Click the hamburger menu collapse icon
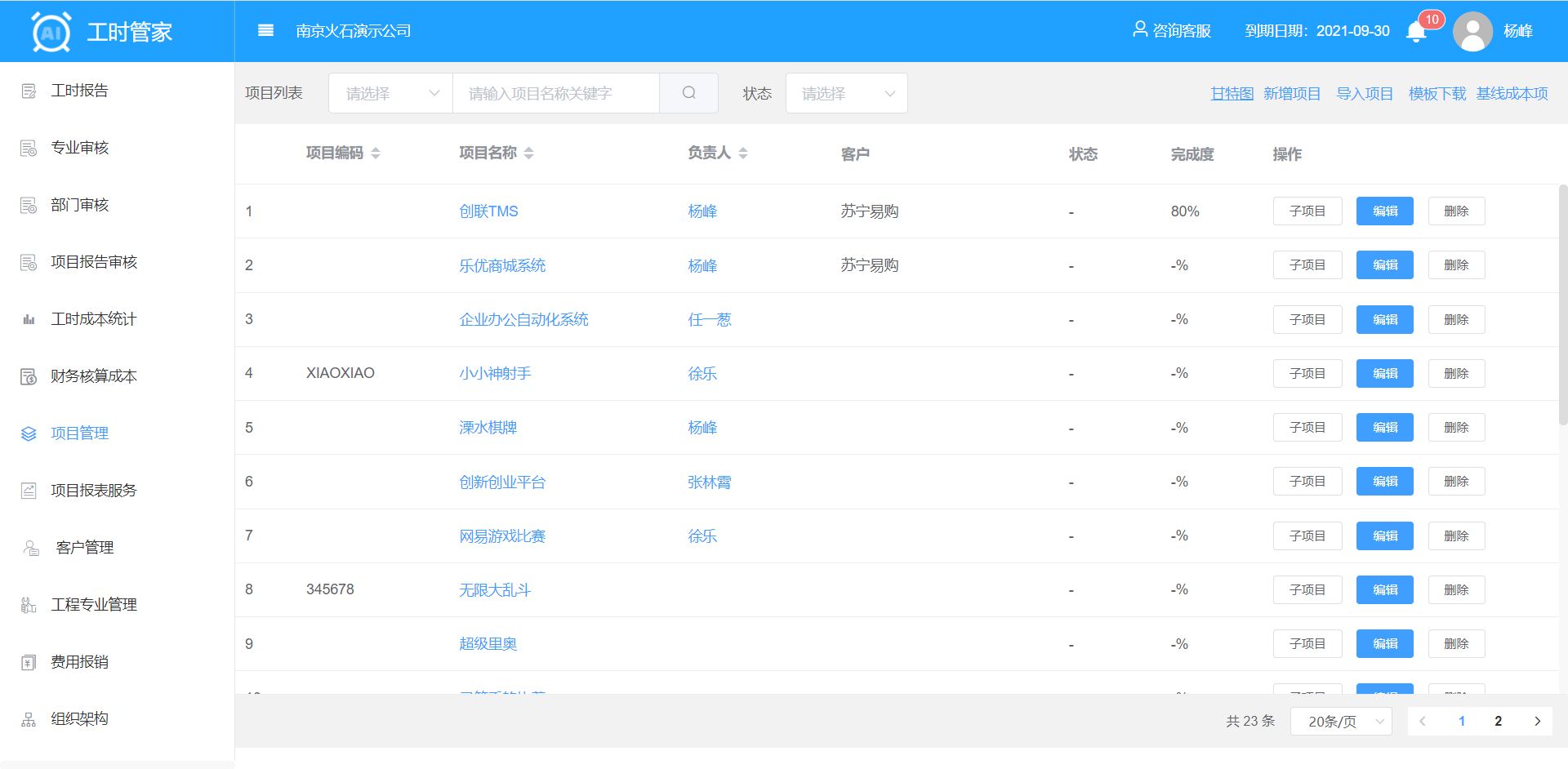Image resolution: width=1568 pixels, height=769 pixels. tap(265, 31)
